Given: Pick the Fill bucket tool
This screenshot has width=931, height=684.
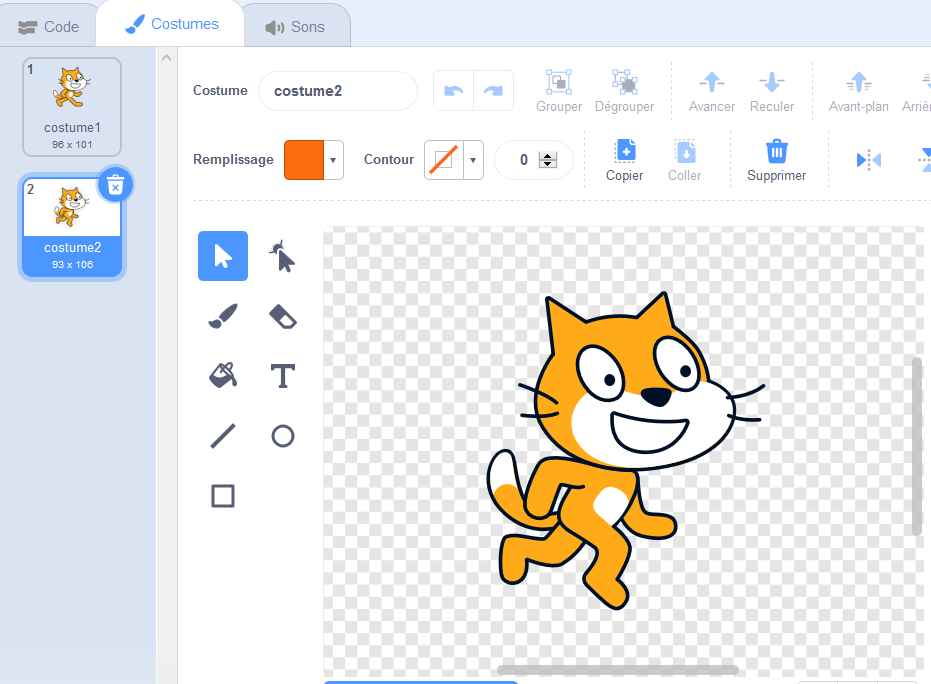Looking at the screenshot, I should coord(223,376).
